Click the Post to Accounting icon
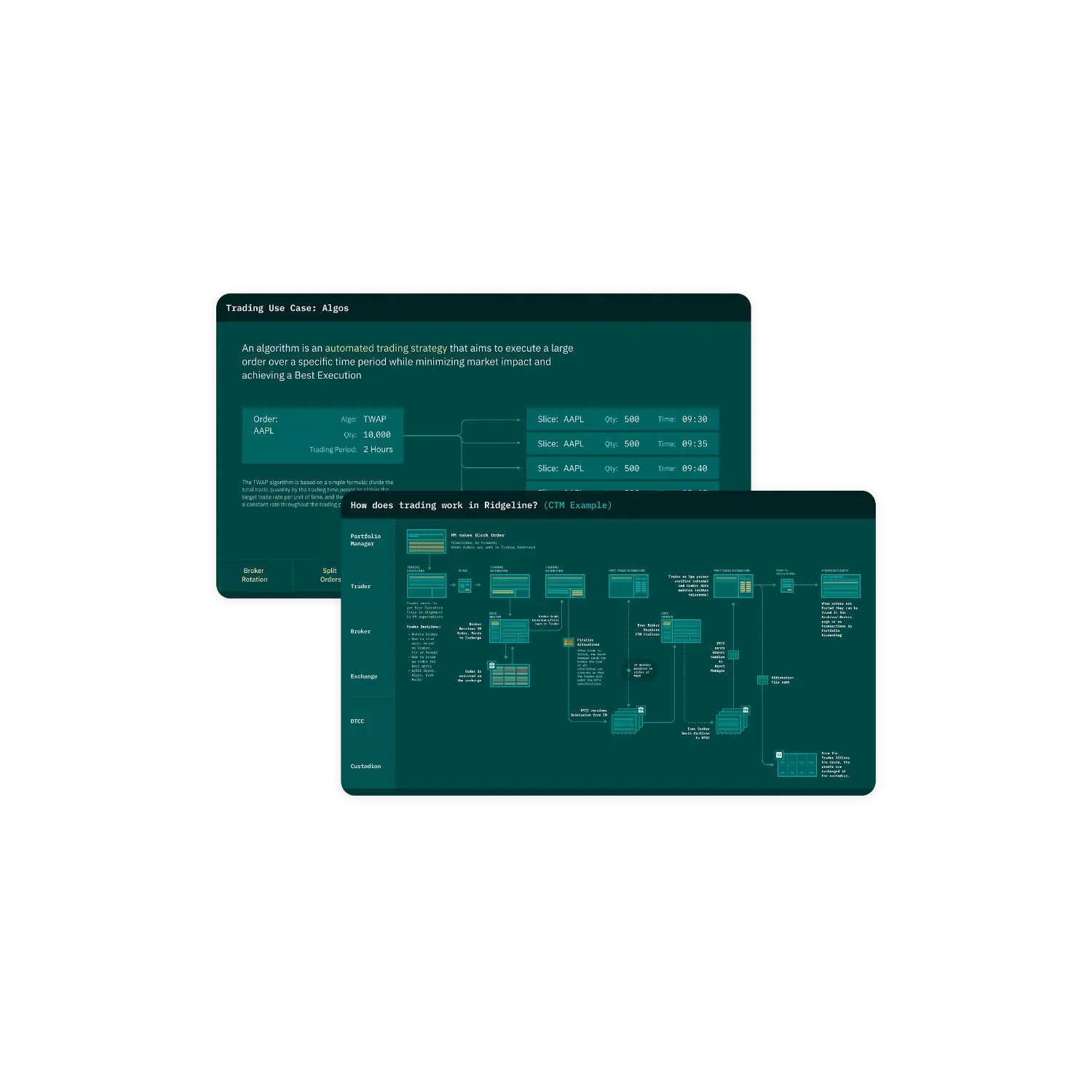The image size is (1092, 1092). 786,585
